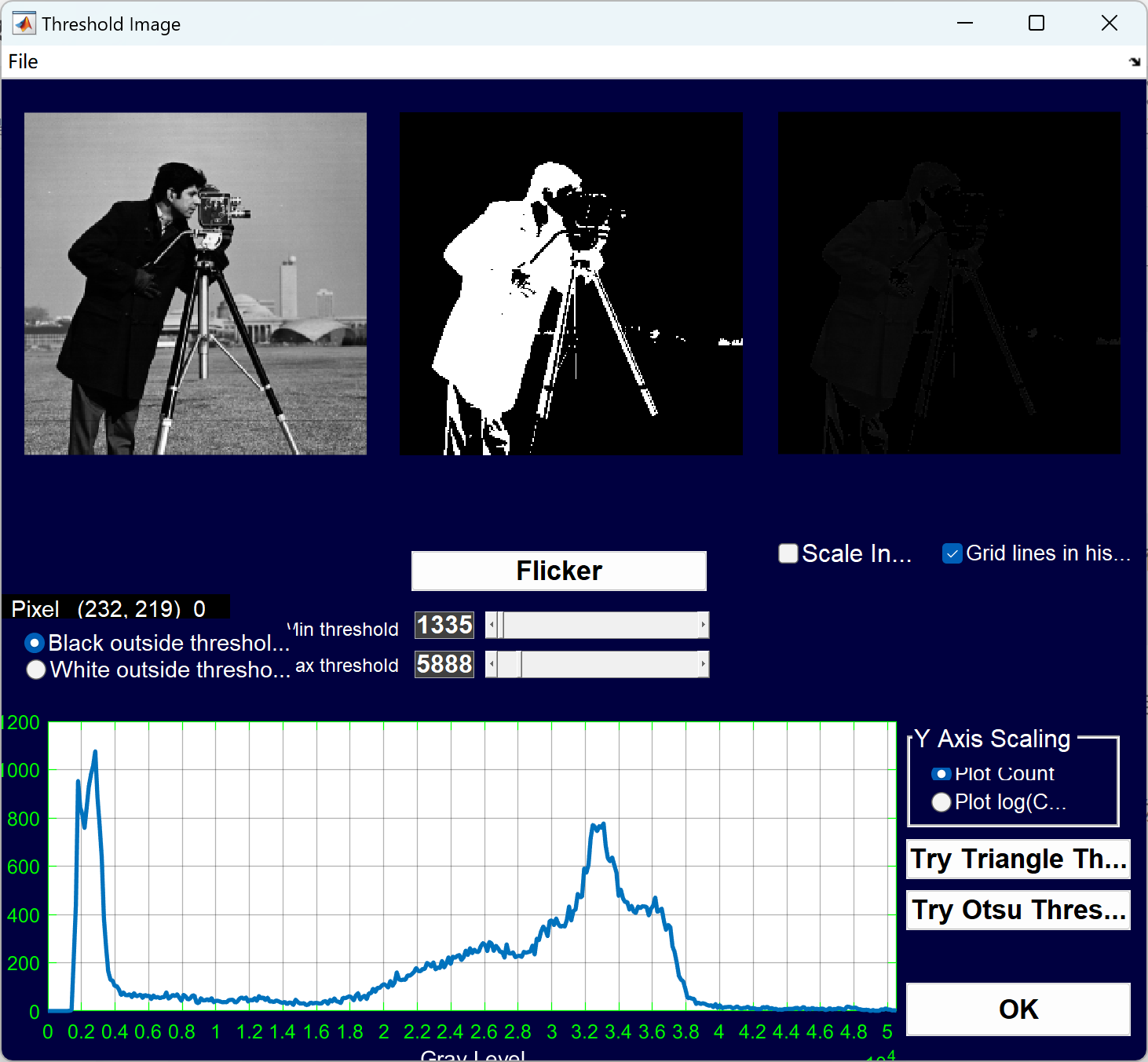Click the original cameraman image
The width and height of the screenshot is (1148, 1062).
[196, 283]
